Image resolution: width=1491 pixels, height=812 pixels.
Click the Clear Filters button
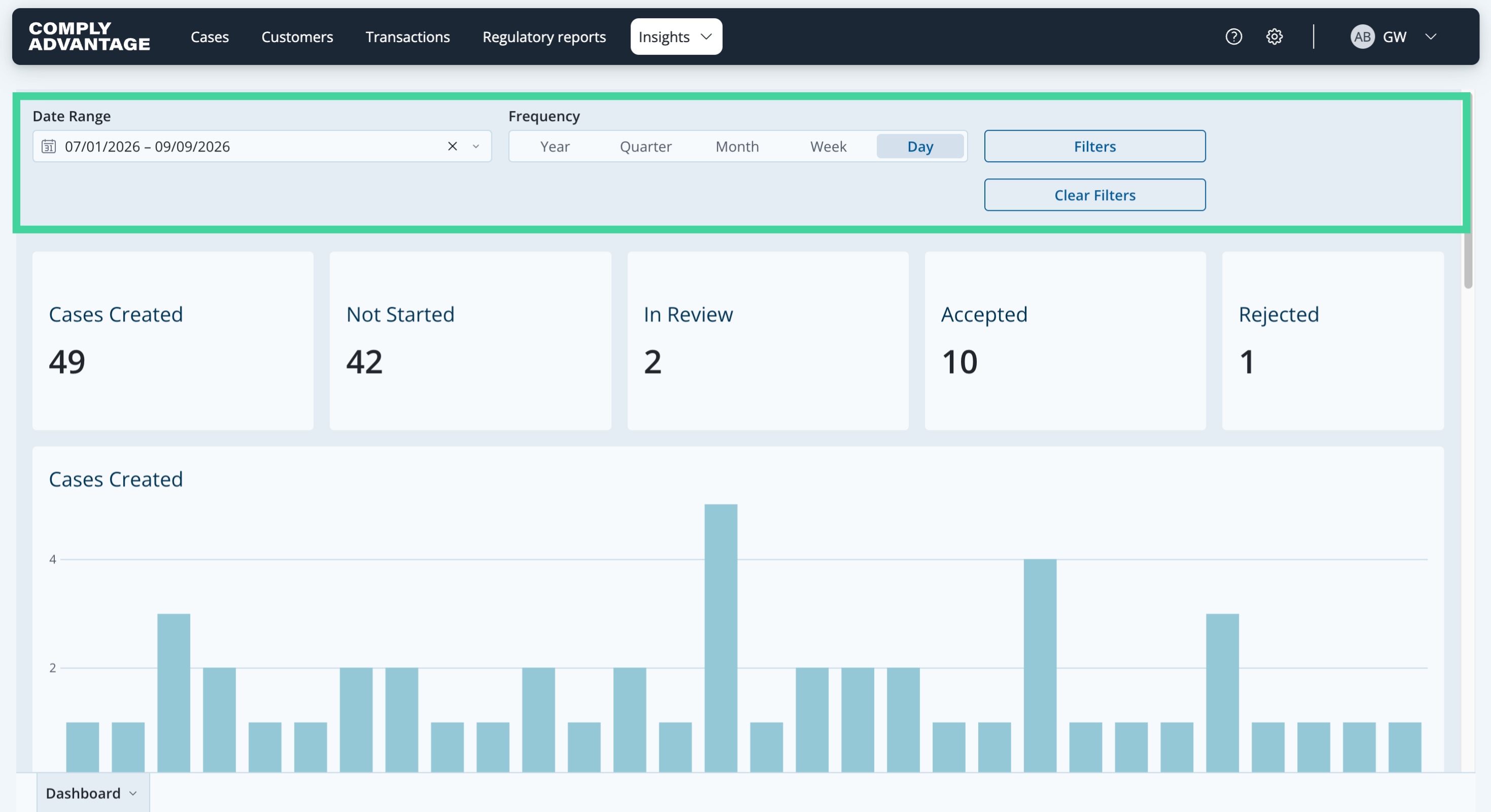tap(1094, 195)
